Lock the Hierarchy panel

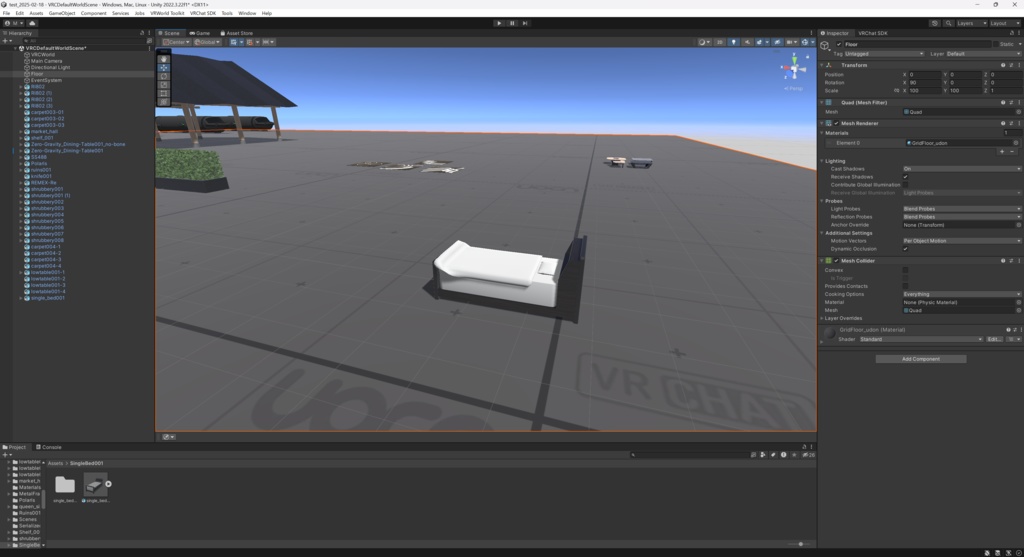click(142, 33)
